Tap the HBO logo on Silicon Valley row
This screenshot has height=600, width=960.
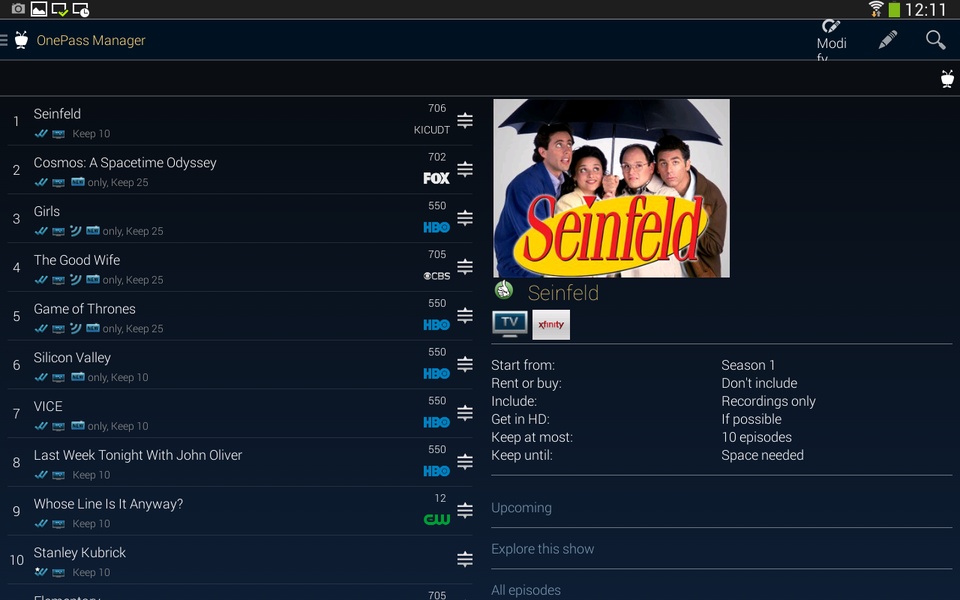[x=437, y=373]
